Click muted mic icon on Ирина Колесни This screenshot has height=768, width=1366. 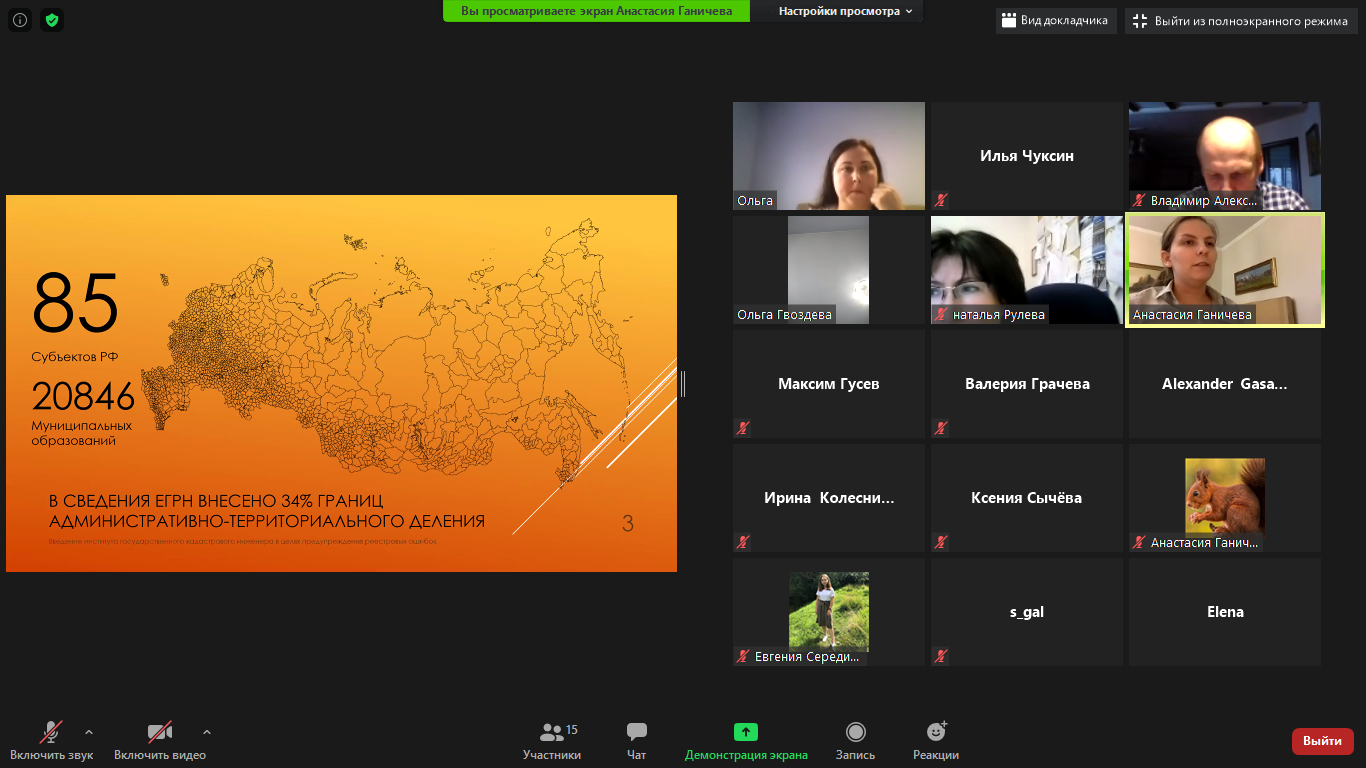click(x=743, y=542)
